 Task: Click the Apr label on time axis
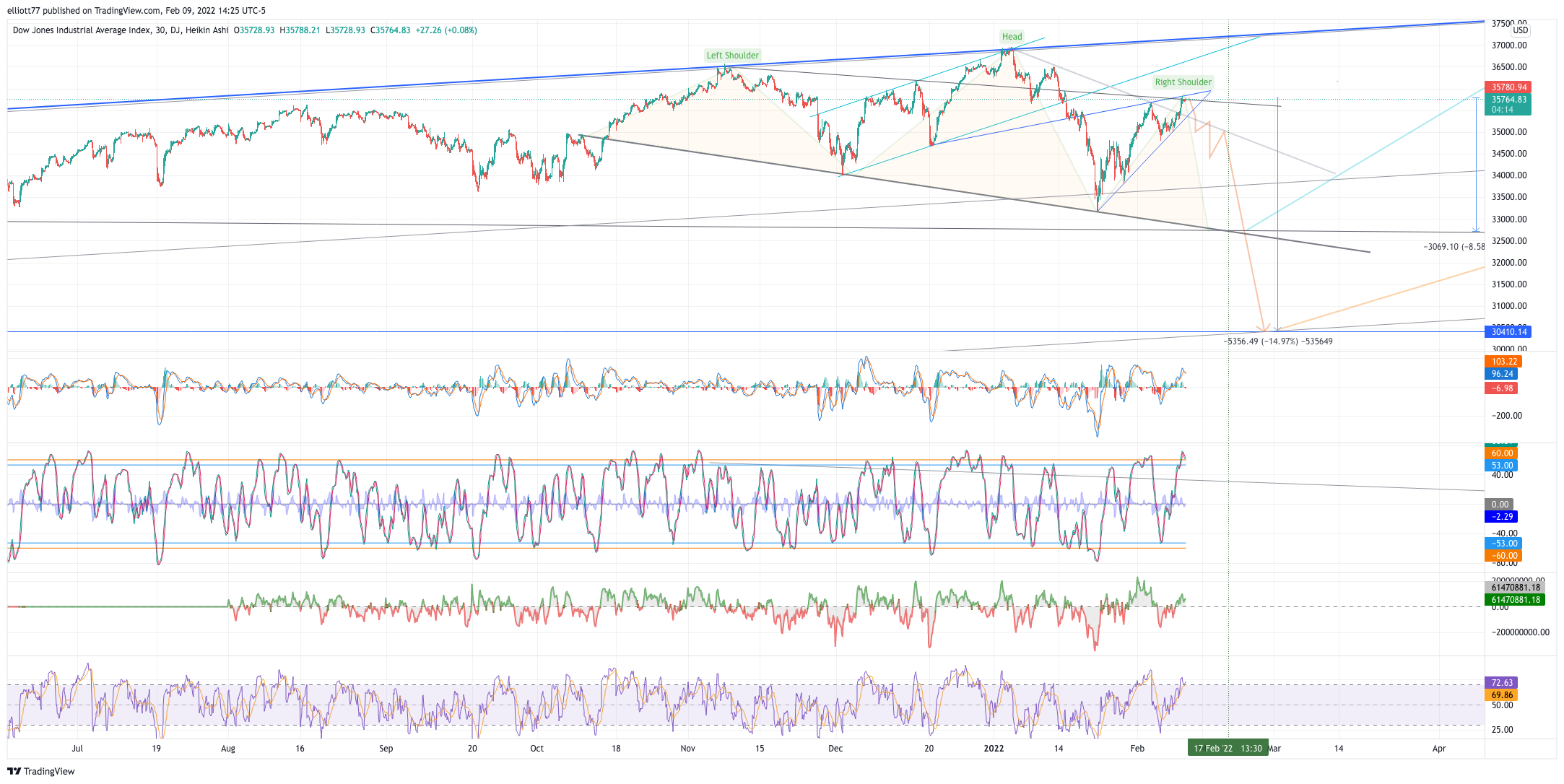[x=1439, y=749]
